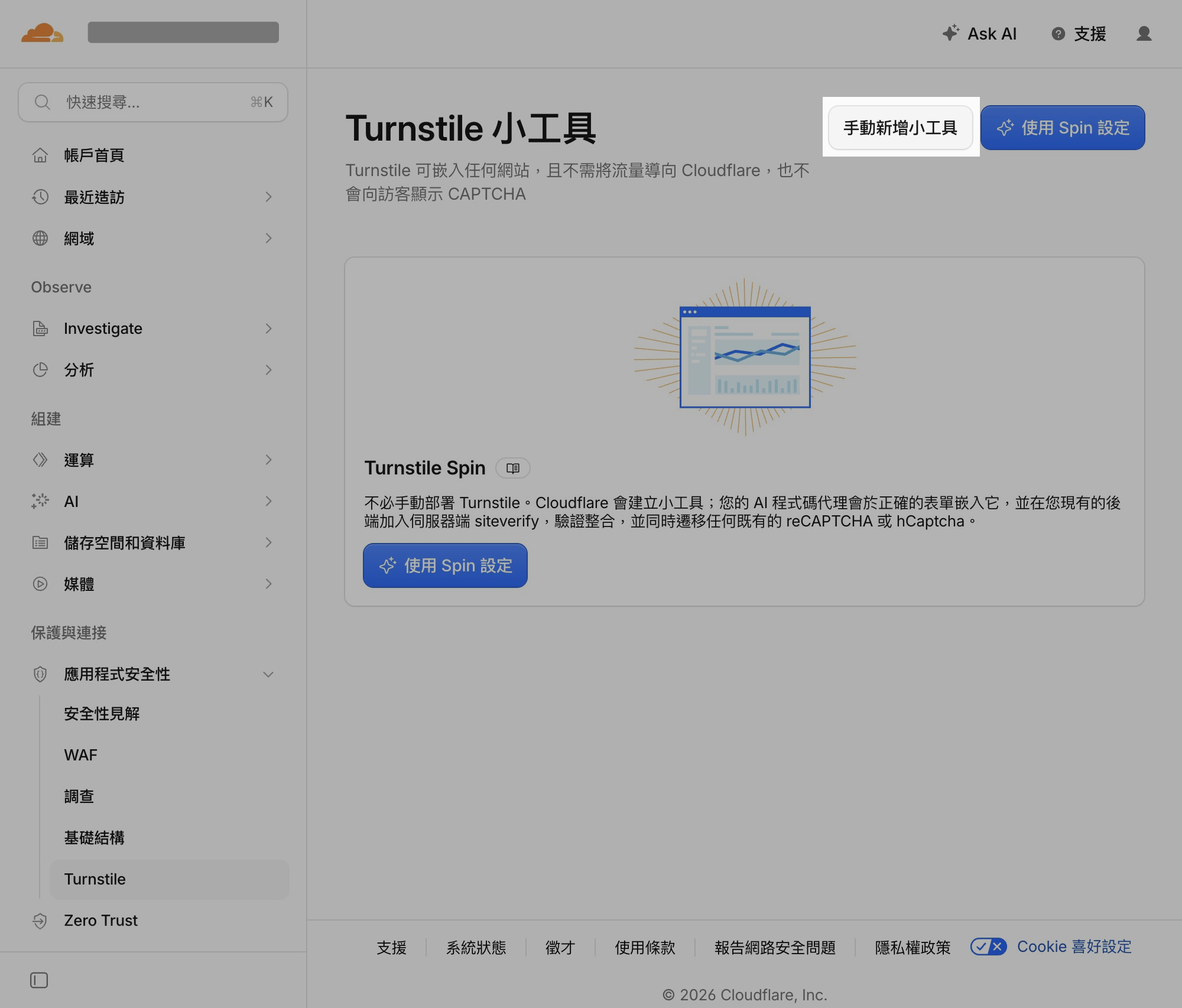
Task: Expand the AI menu chevron
Action: (268, 501)
